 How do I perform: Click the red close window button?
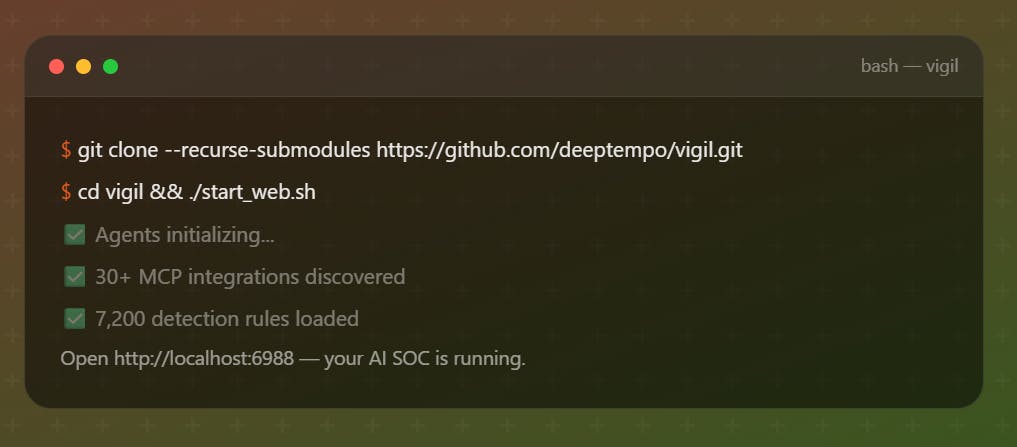coord(57,66)
